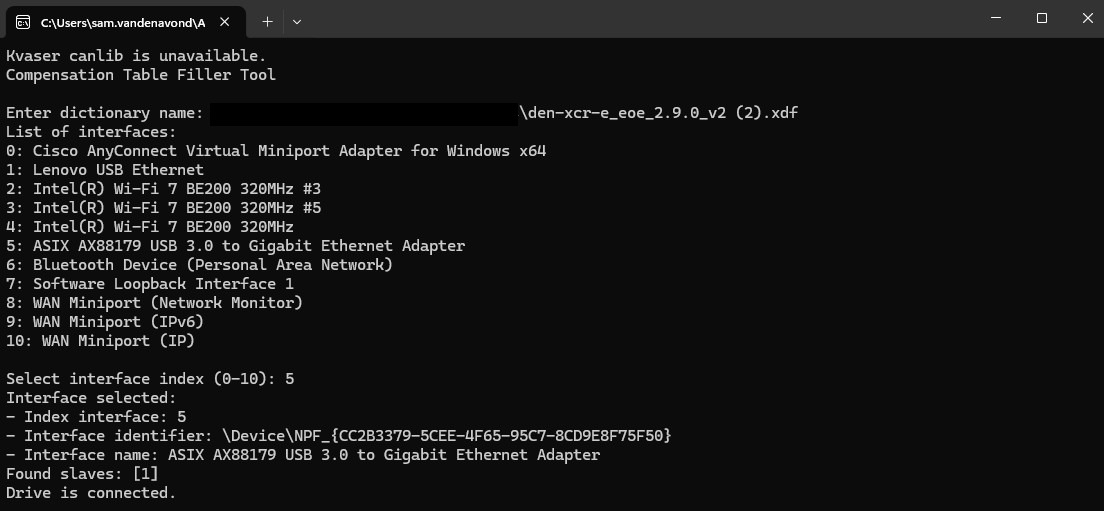
Task: Click the Intel Wi-Fi 7 BE200 #3 entry
Action: (x=163, y=189)
